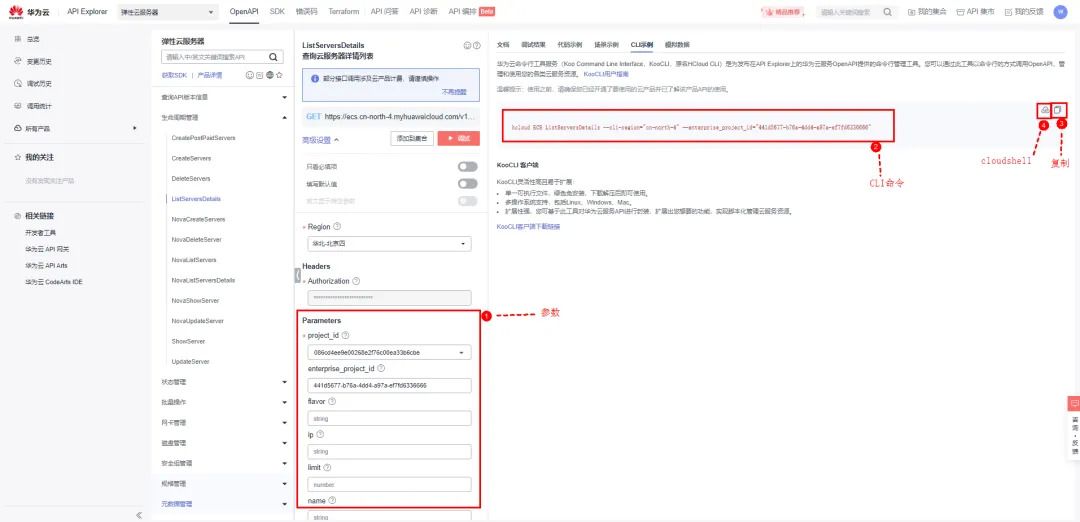Click the help icon beside flavor

click(x=332, y=401)
